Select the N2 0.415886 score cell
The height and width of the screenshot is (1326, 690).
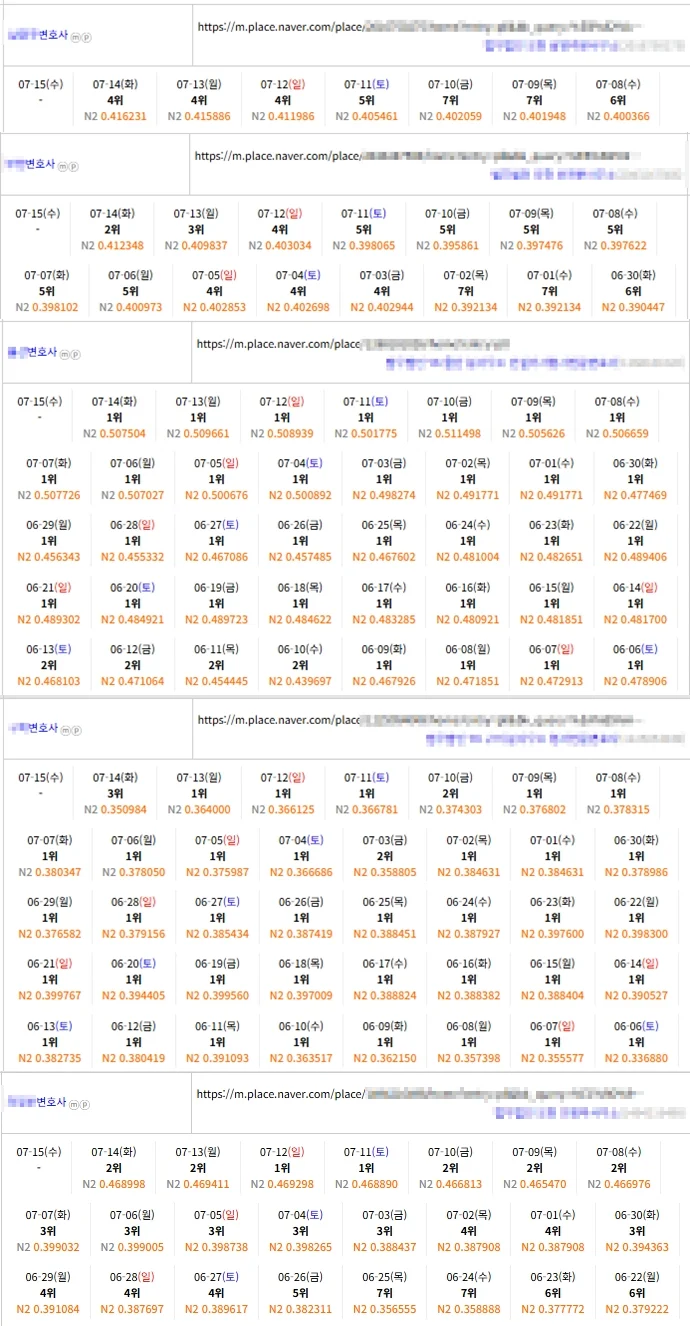click(198, 116)
